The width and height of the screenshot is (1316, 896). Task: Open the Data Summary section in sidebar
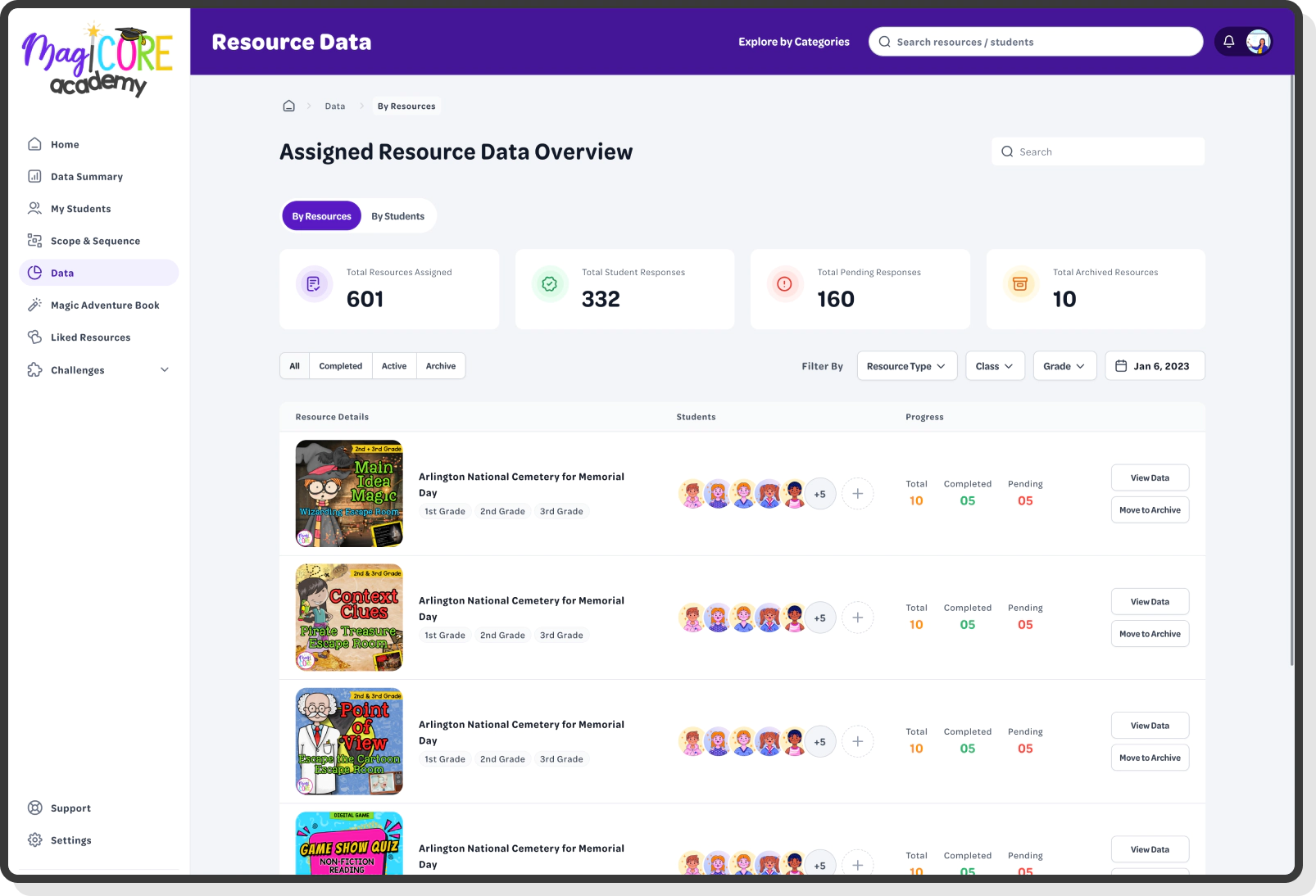pos(85,176)
